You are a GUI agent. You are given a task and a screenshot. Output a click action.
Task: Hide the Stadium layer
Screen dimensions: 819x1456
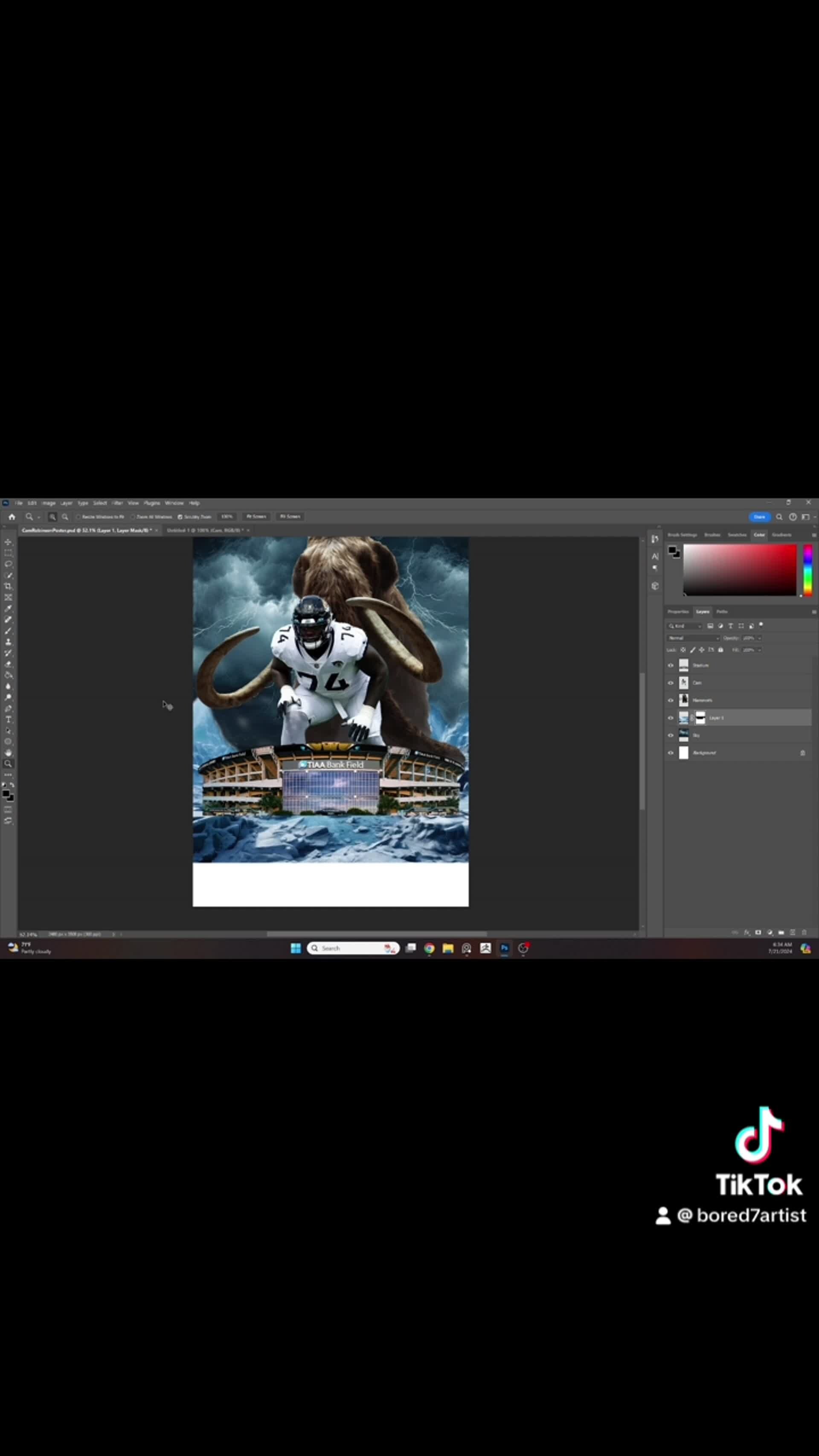coord(671,665)
